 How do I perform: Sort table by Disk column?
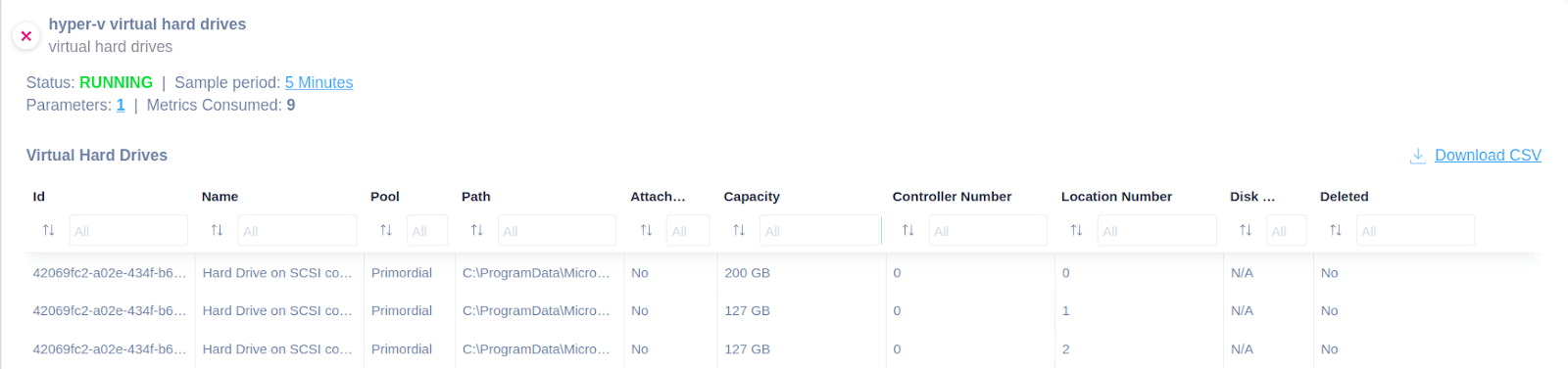(x=1246, y=230)
